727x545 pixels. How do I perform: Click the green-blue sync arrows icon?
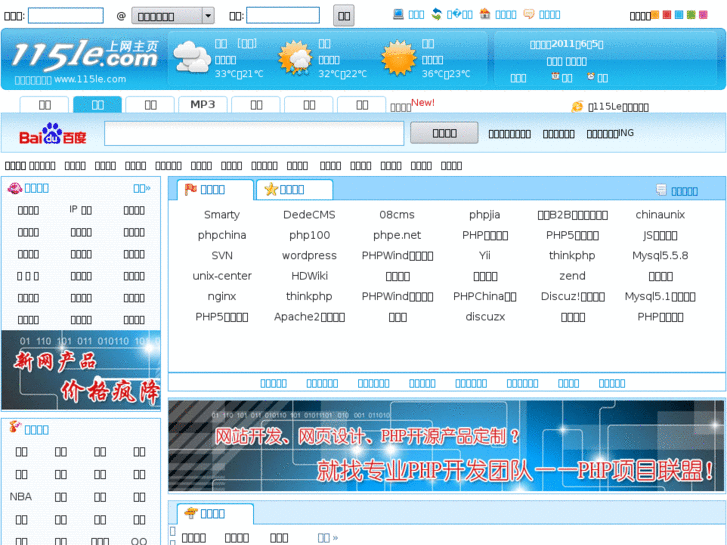[436, 14]
